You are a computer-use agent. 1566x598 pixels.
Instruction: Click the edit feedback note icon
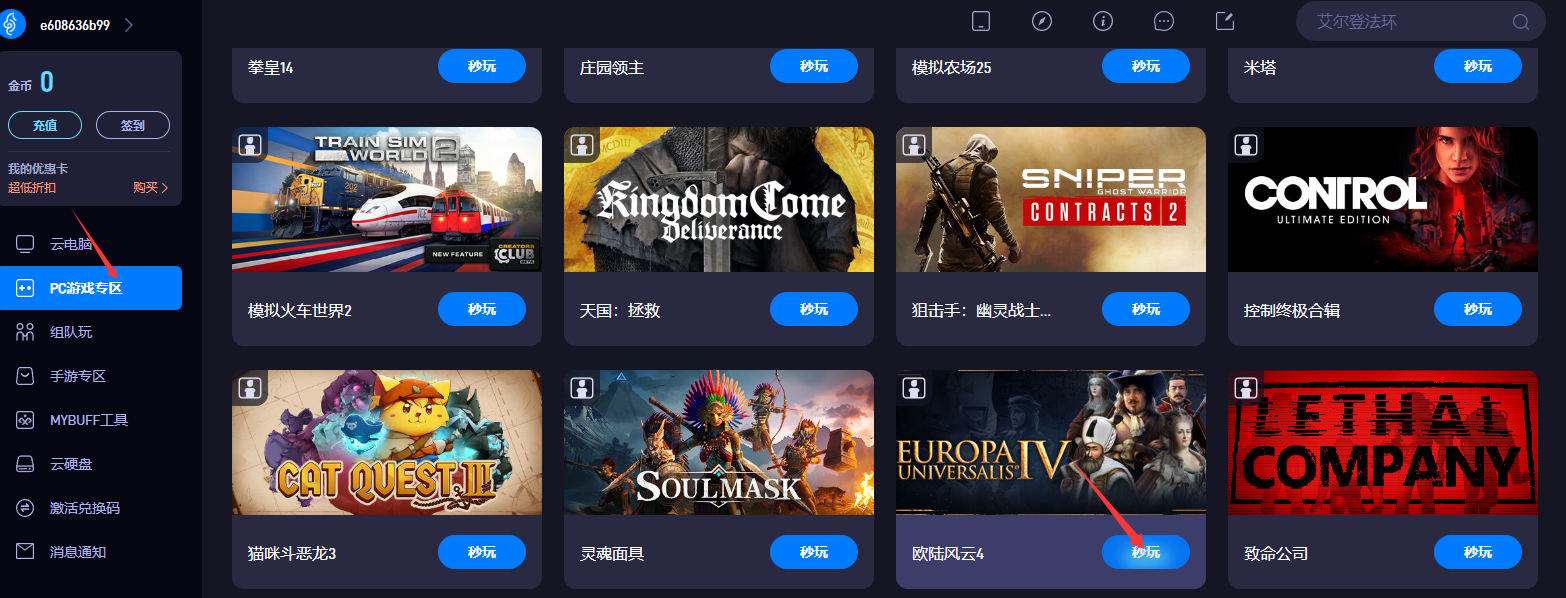coord(1224,21)
